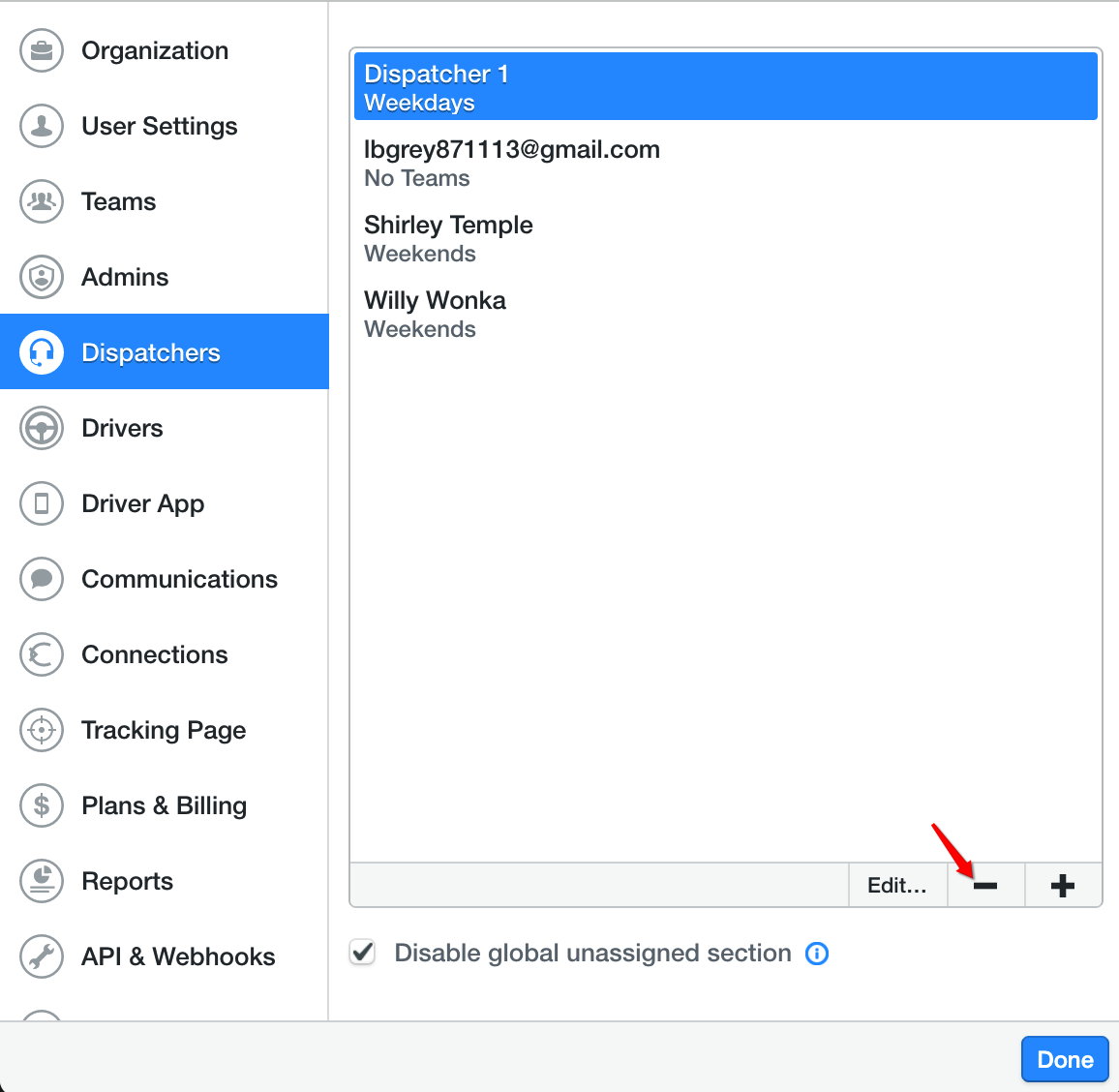
Task: Toggle Disable global unassigned section checkbox
Action: [363, 952]
